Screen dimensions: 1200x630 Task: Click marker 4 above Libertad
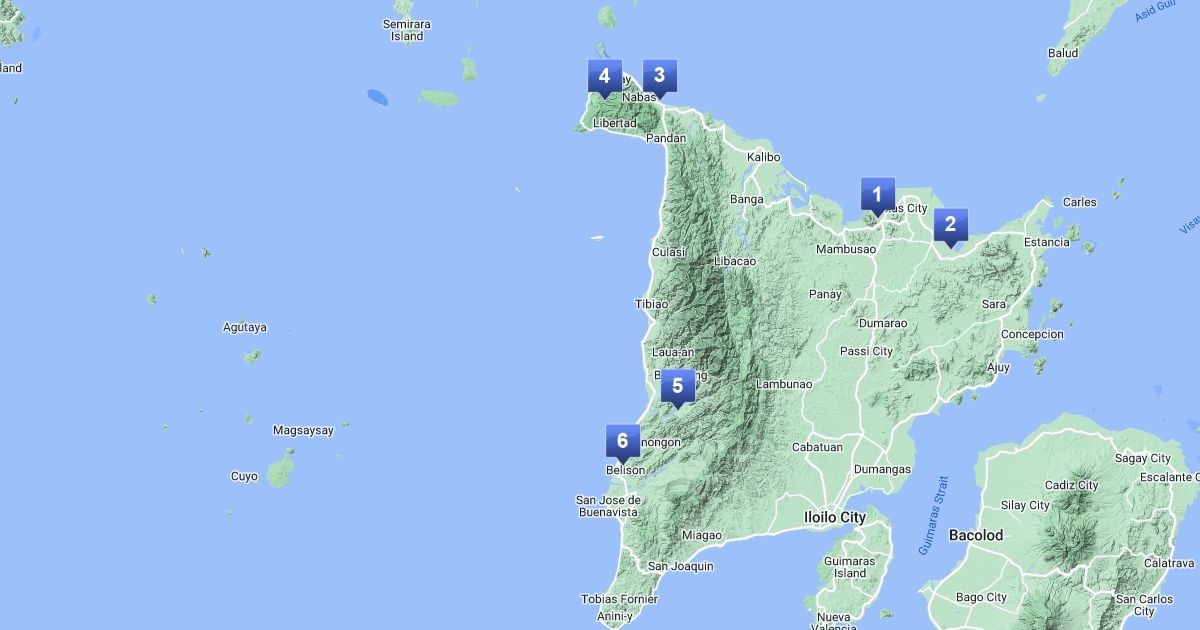point(604,76)
